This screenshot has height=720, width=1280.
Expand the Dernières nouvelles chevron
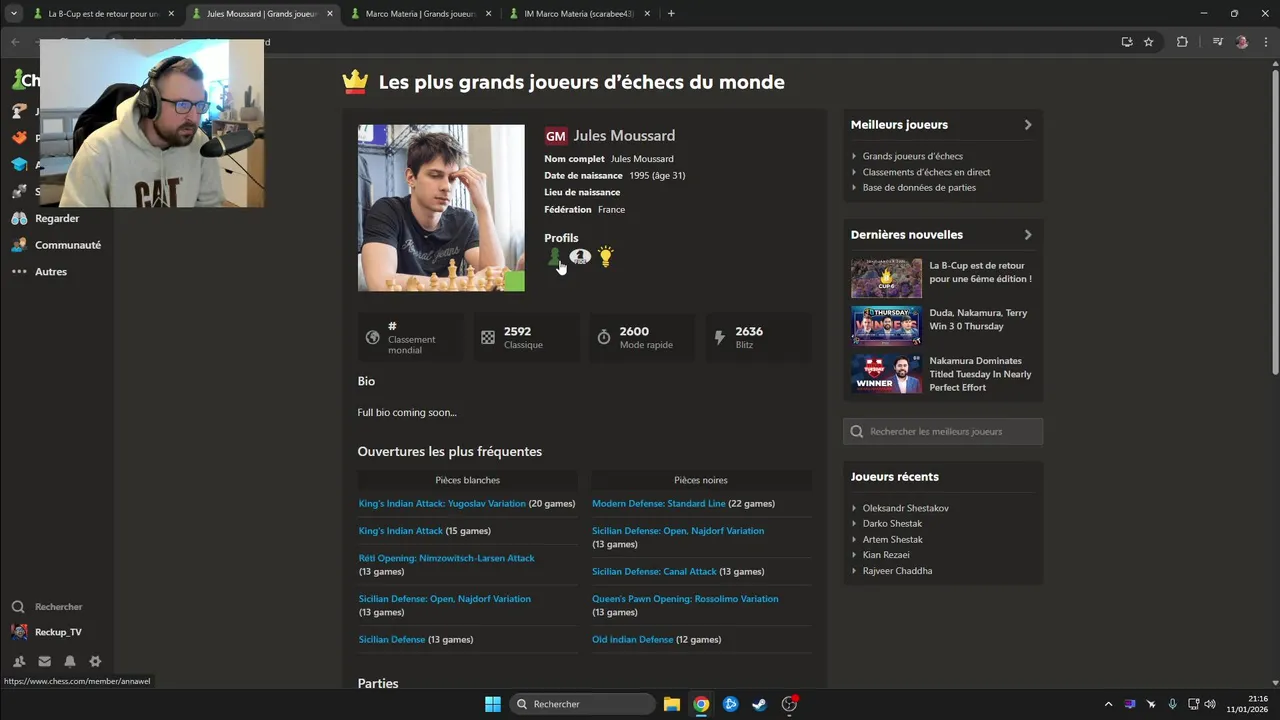pyautogui.click(x=1027, y=235)
